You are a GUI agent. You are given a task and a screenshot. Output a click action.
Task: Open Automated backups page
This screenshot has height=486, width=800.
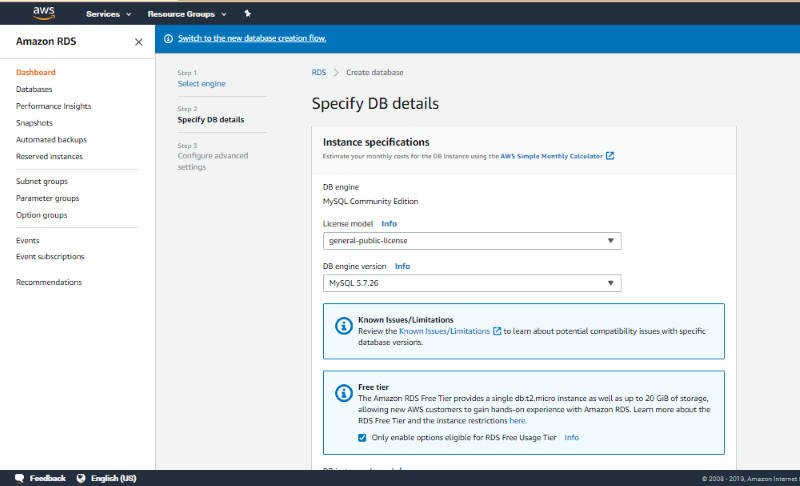pyautogui.click(x=52, y=139)
